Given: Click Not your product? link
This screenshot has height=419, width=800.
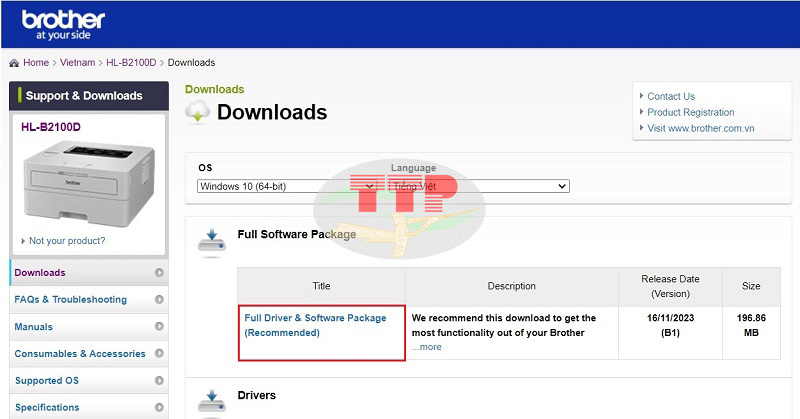Looking at the screenshot, I should click(67, 241).
